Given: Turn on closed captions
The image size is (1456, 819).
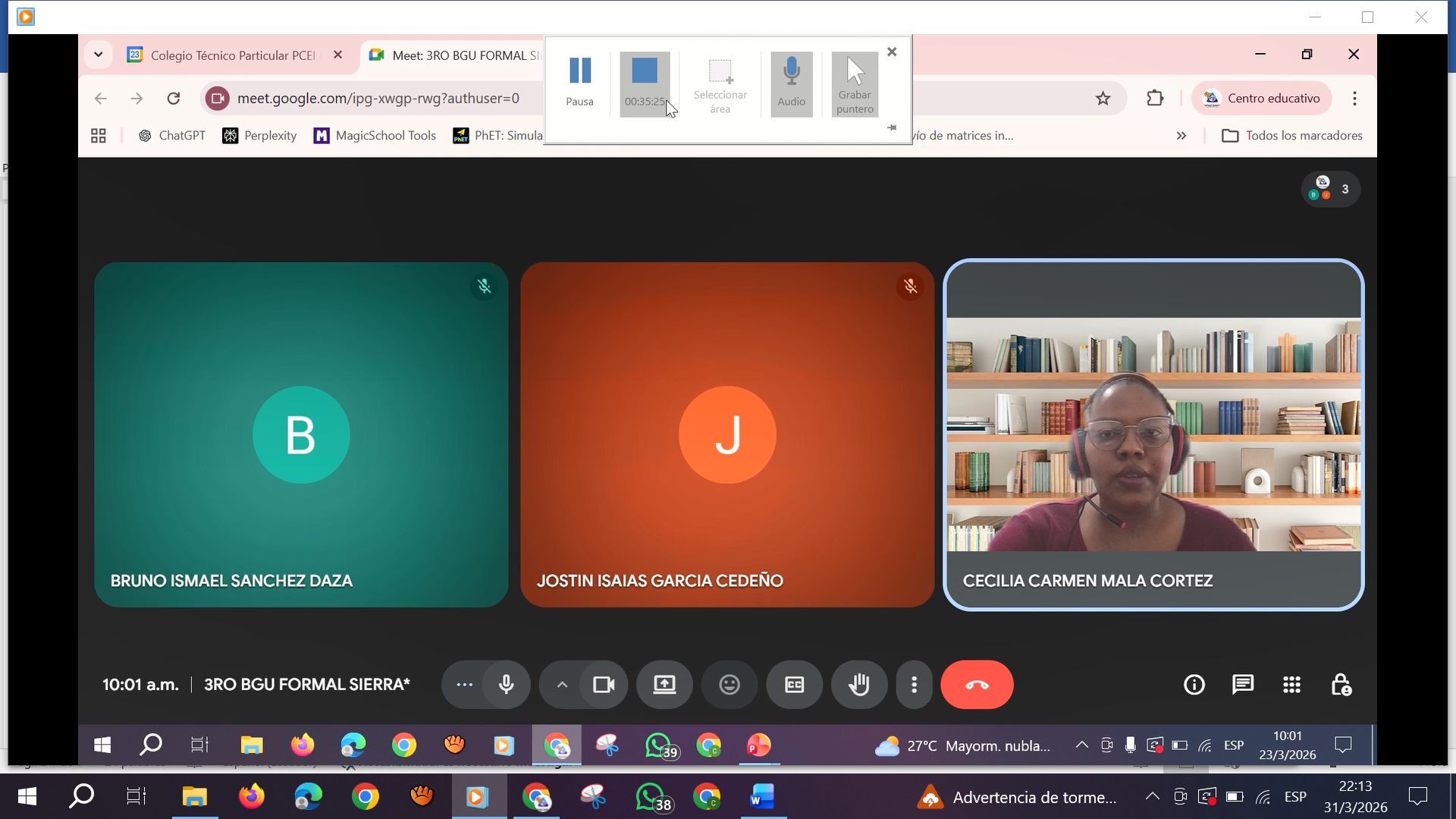Looking at the screenshot, I should [794, 685].
